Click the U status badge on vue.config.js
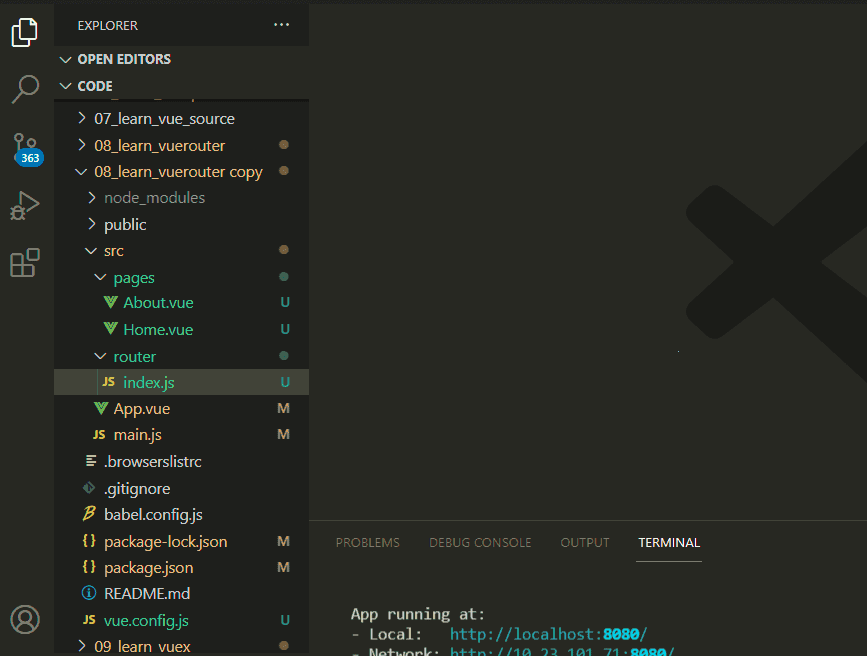 285,620
